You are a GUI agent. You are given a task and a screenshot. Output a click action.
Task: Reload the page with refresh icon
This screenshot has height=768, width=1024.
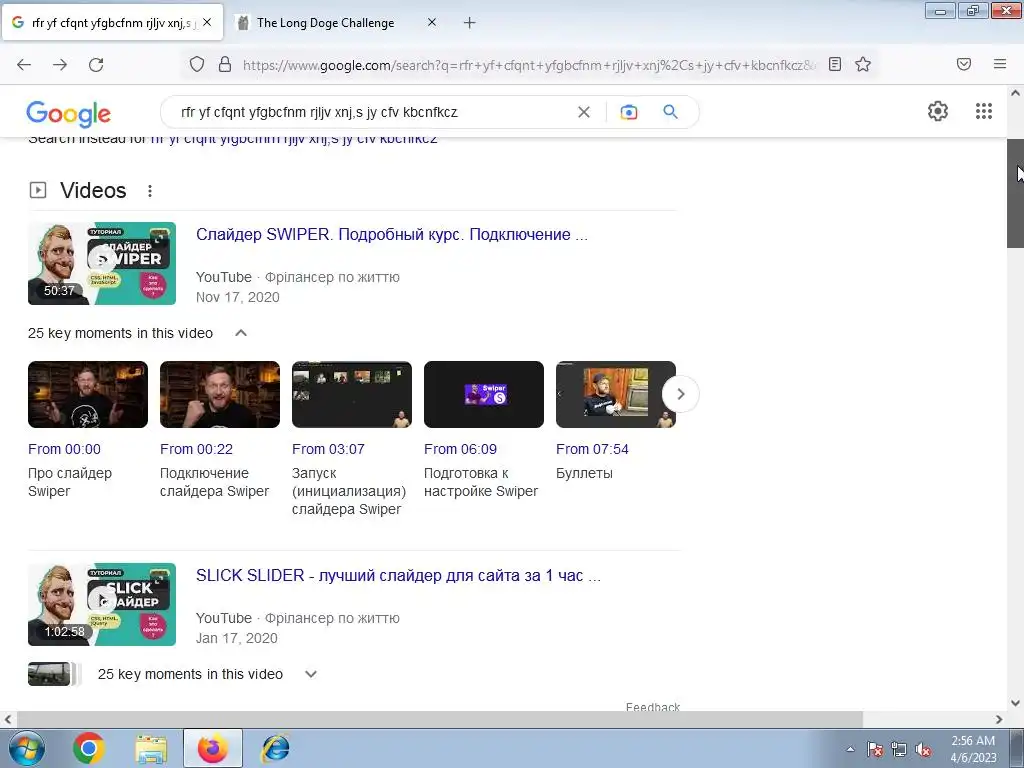pyautogui.click(x=96, y=64)
